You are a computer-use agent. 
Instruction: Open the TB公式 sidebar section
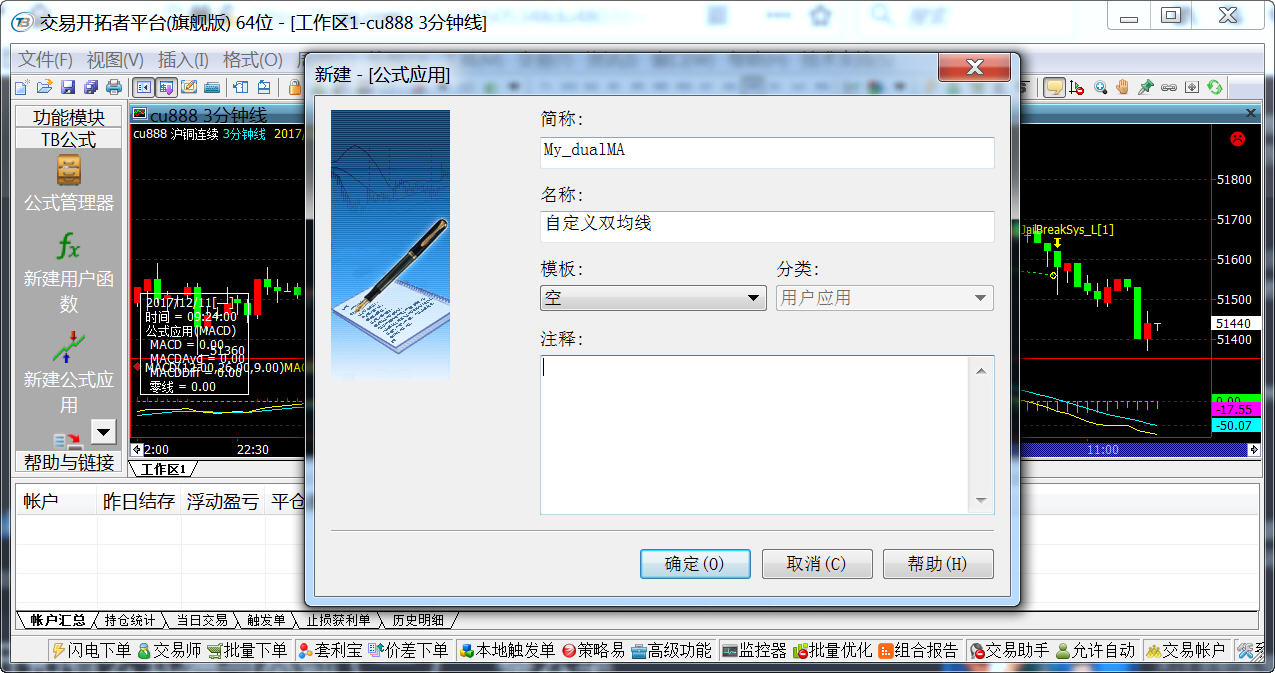point(68,139)
